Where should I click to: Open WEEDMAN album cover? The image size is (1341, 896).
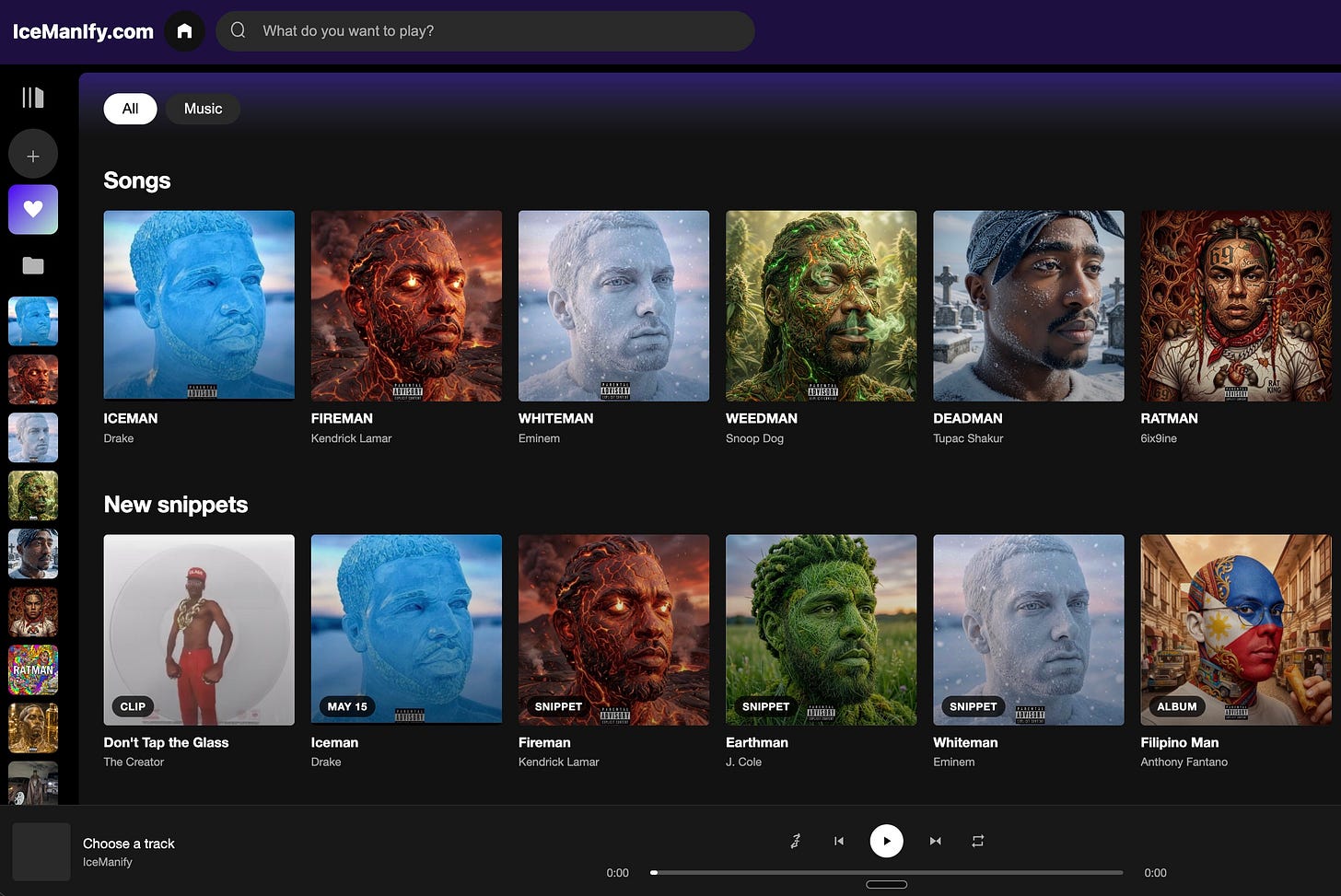tap(821, 306)
